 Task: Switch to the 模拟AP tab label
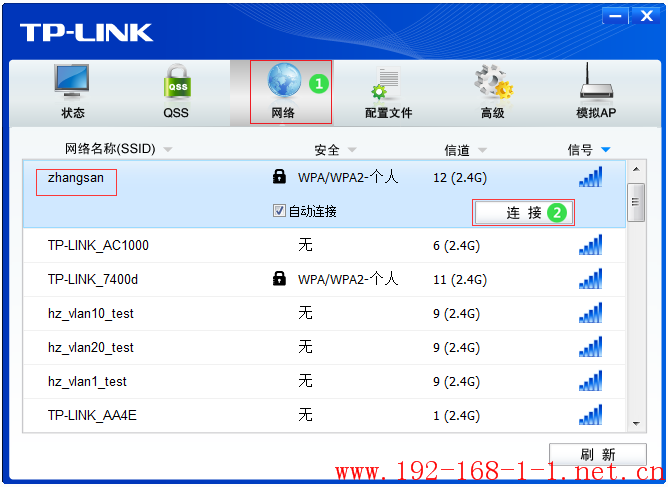point(596,113)
